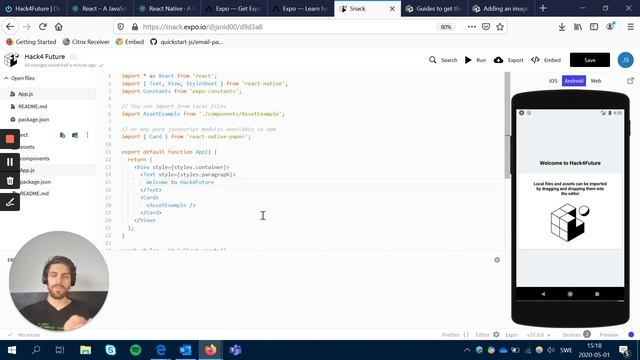The image size is (640, 360).
Task: Click the 80% zoom level indicator
Action: point(446,27)
